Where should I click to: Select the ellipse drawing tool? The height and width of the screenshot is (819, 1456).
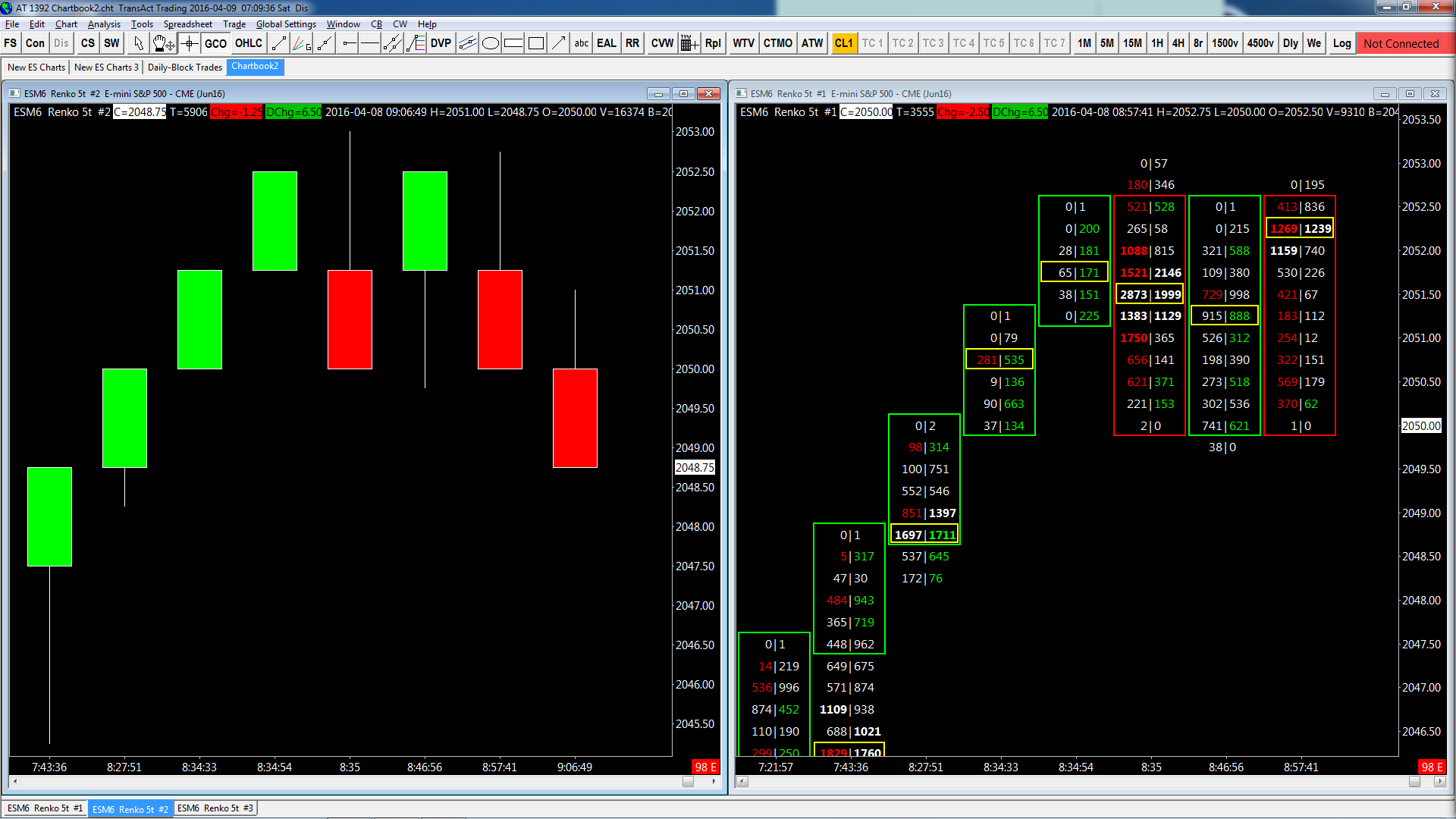[x=491, y=43]
